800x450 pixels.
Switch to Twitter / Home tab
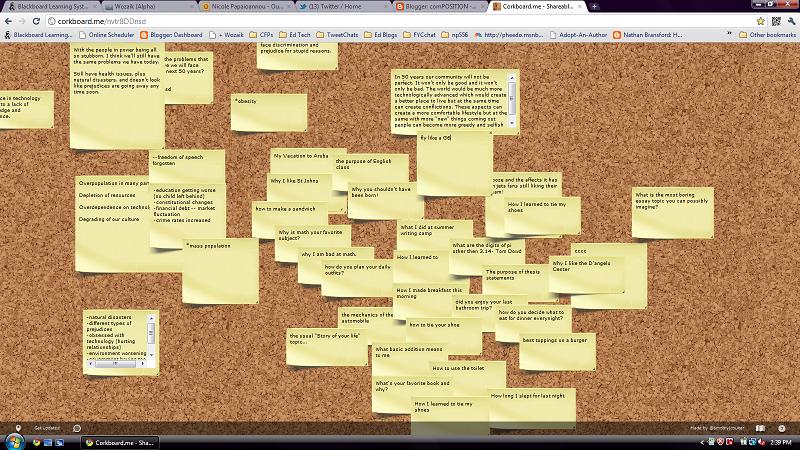click(x=343, y=7)
